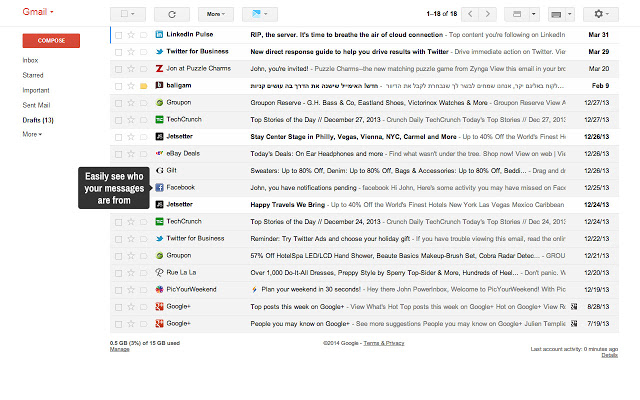Open the Sent Mail folder

coord(36,105)
